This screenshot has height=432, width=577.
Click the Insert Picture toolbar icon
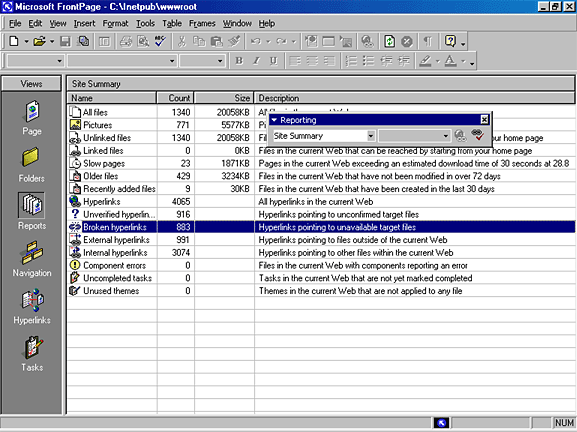346,41
